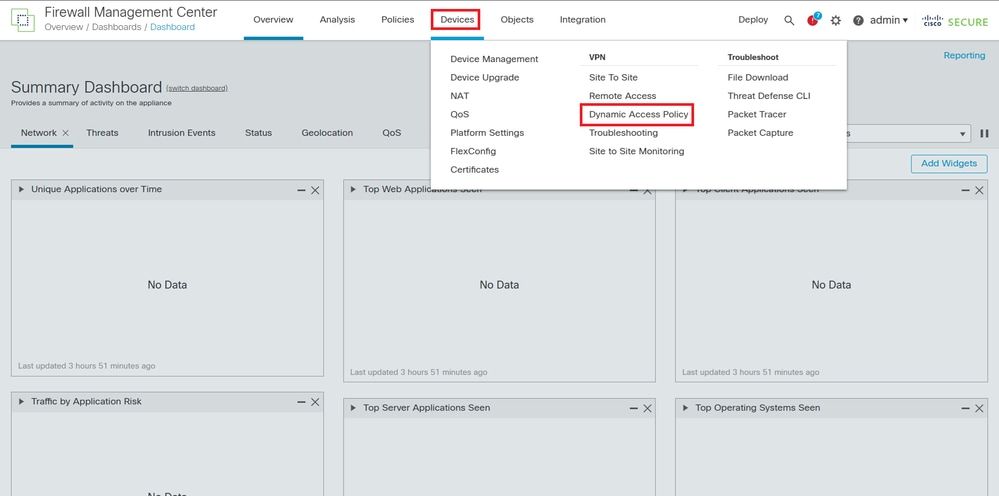Image resolution: width=999 pixels, height=496 pixels.
Task: Close the Traffic by Application Risk widget
Action: point(315,402)
